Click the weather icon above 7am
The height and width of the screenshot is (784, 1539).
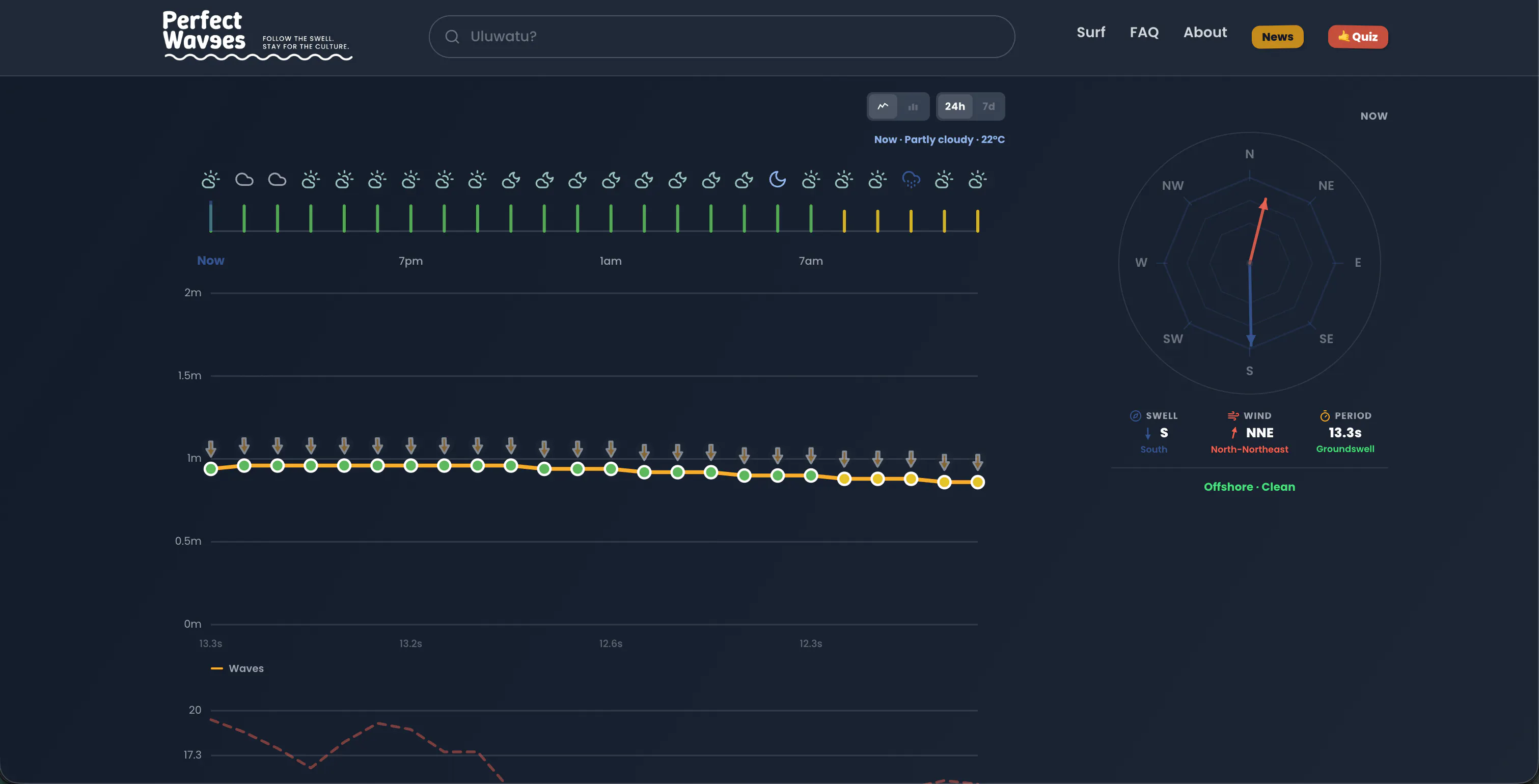pyautogui.click(x=811, y=179)
